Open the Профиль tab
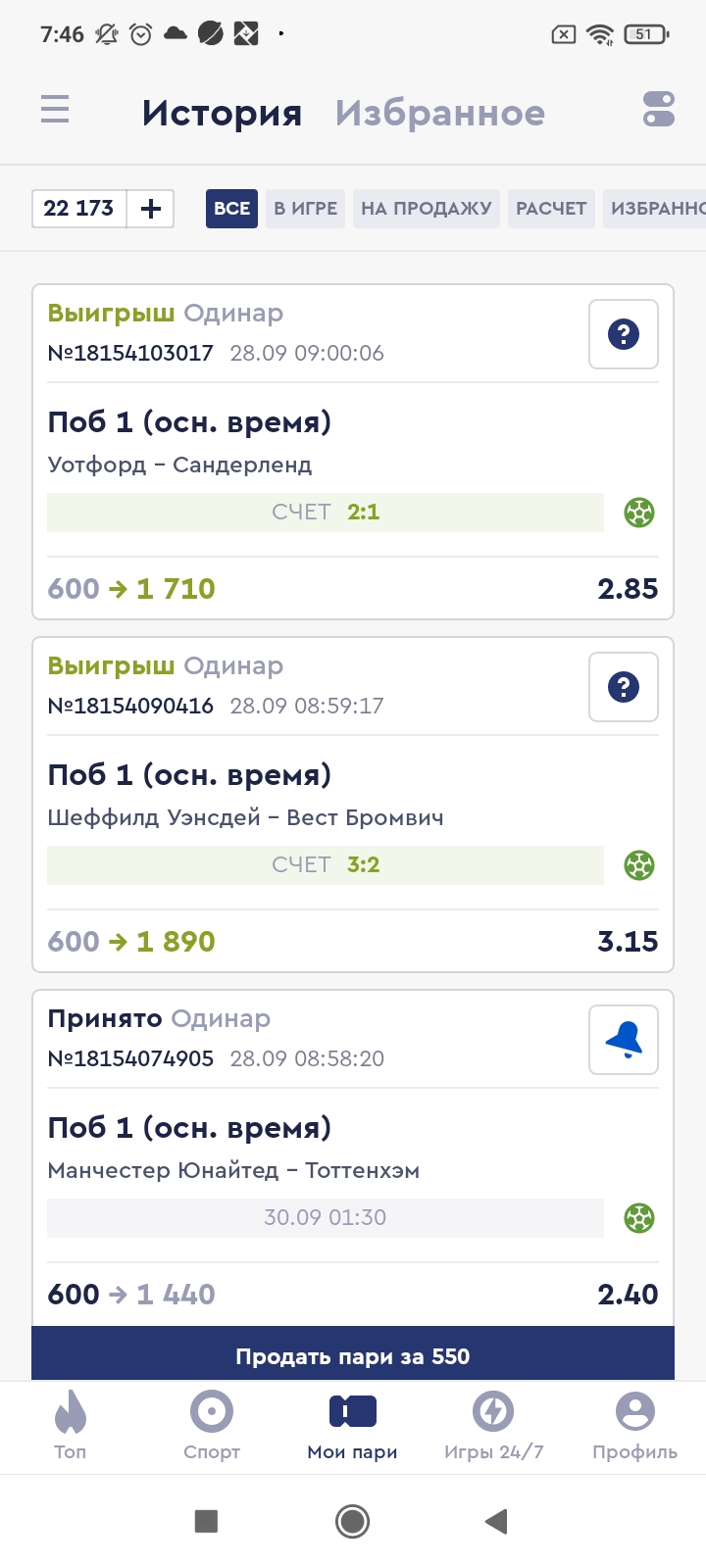This screenshot has width=706, height=1568. pyautogui.click(x=634, y=1426)
